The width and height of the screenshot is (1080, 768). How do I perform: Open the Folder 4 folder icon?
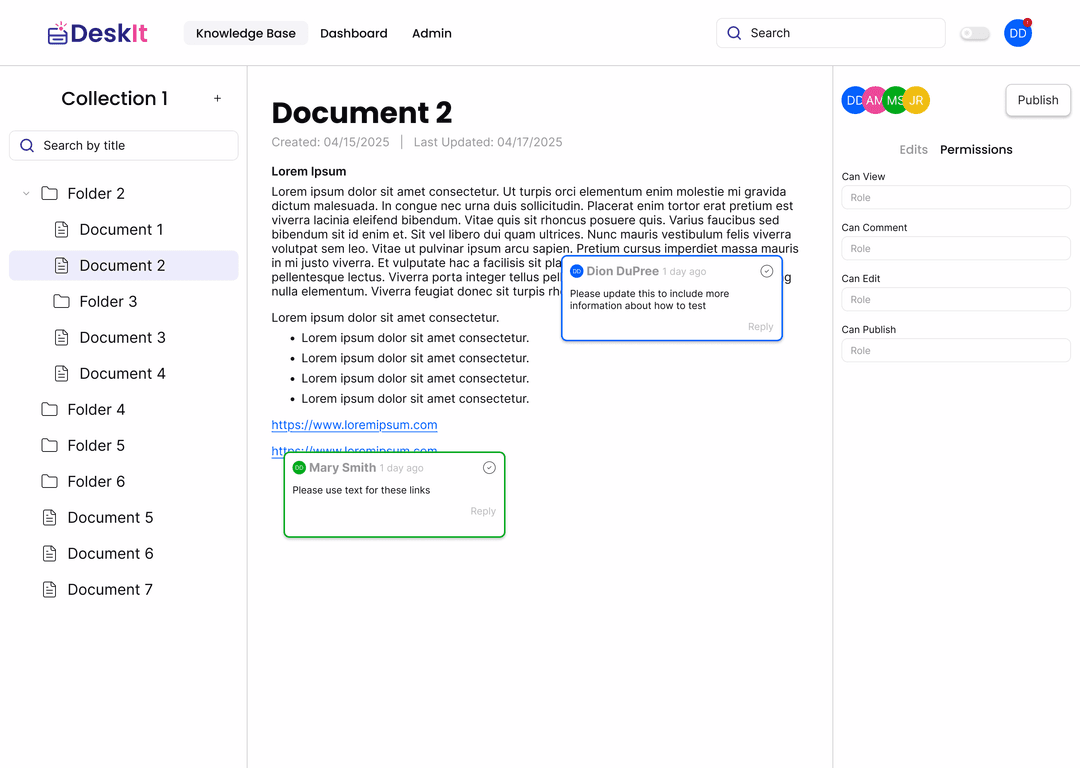[50, 410]
